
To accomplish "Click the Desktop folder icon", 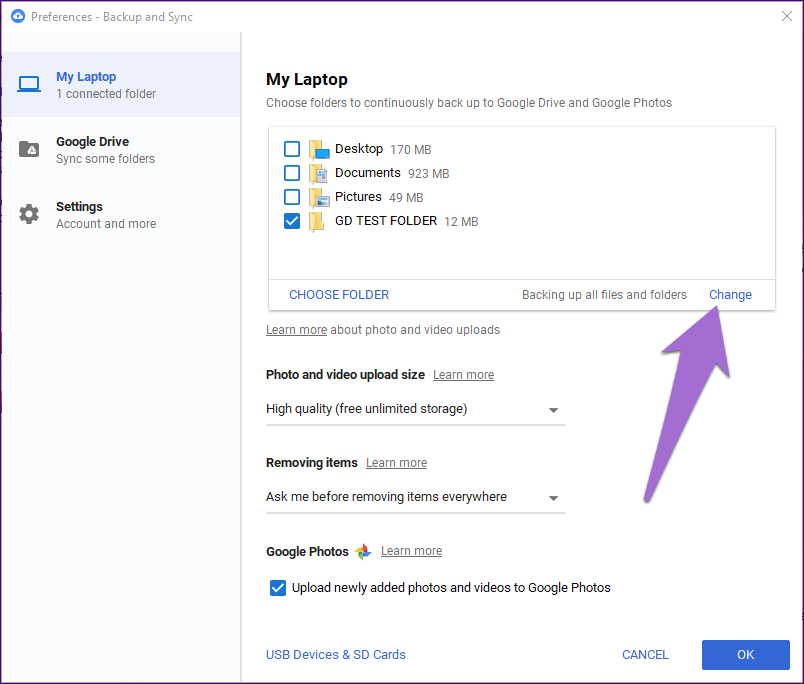I will pos(319,150).
